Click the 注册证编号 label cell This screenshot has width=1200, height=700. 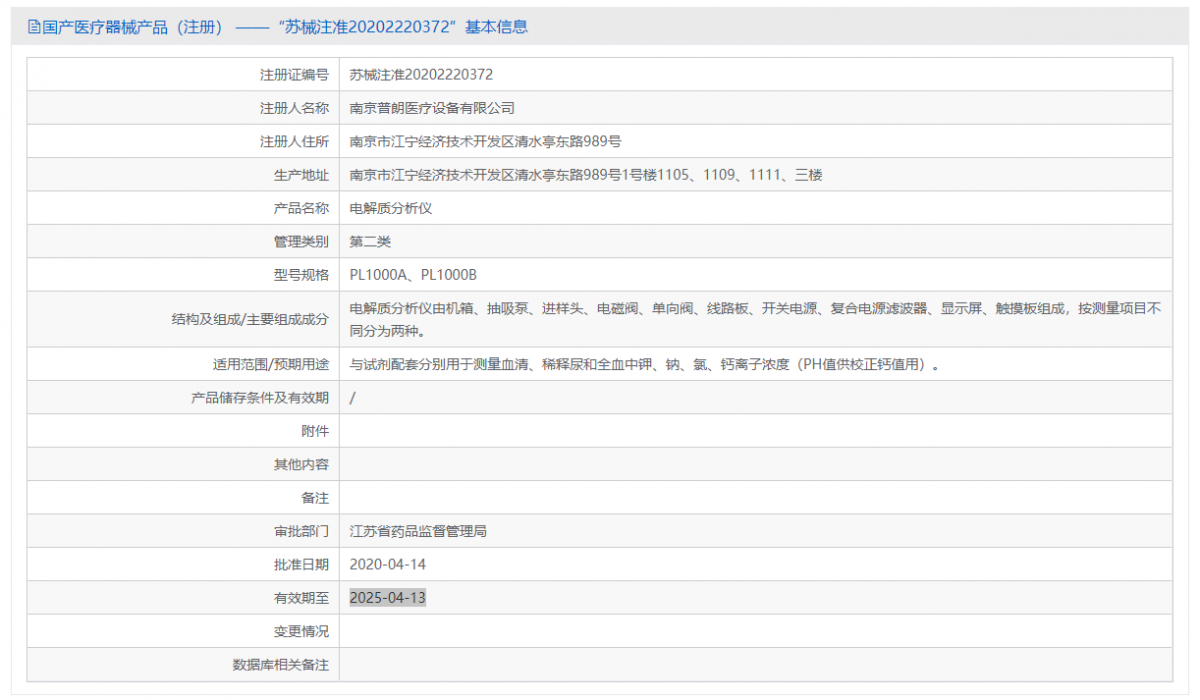tap(294, 75)
